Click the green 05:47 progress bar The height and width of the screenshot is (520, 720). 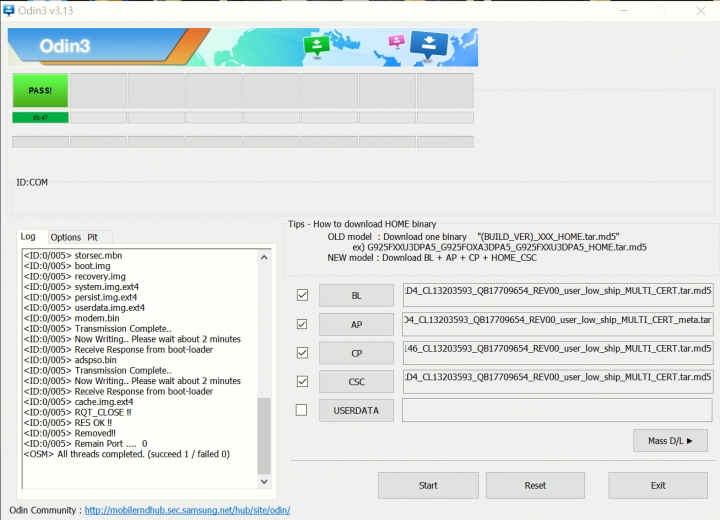[40, 118]
